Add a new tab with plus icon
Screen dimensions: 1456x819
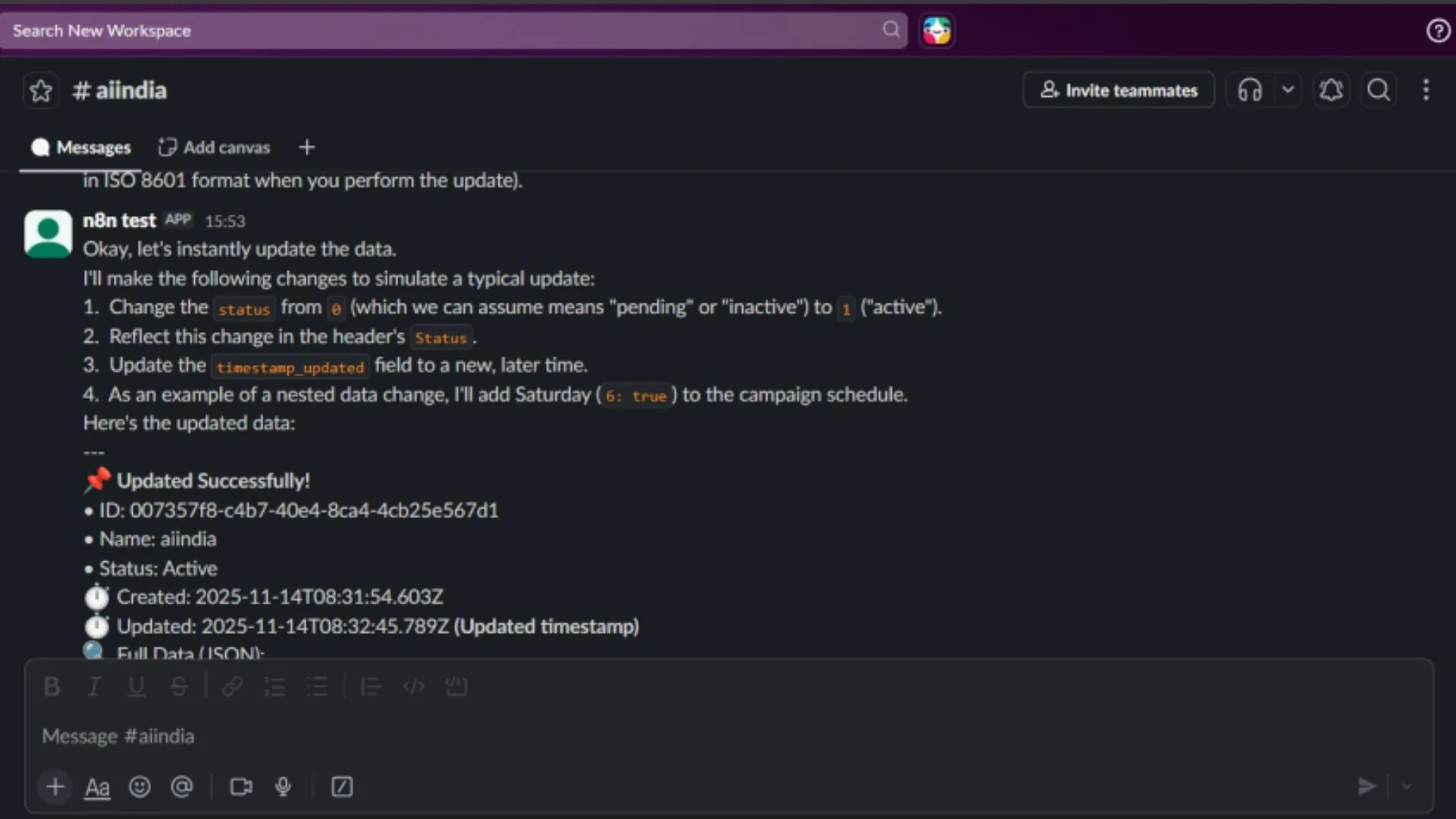click(306, 147)
